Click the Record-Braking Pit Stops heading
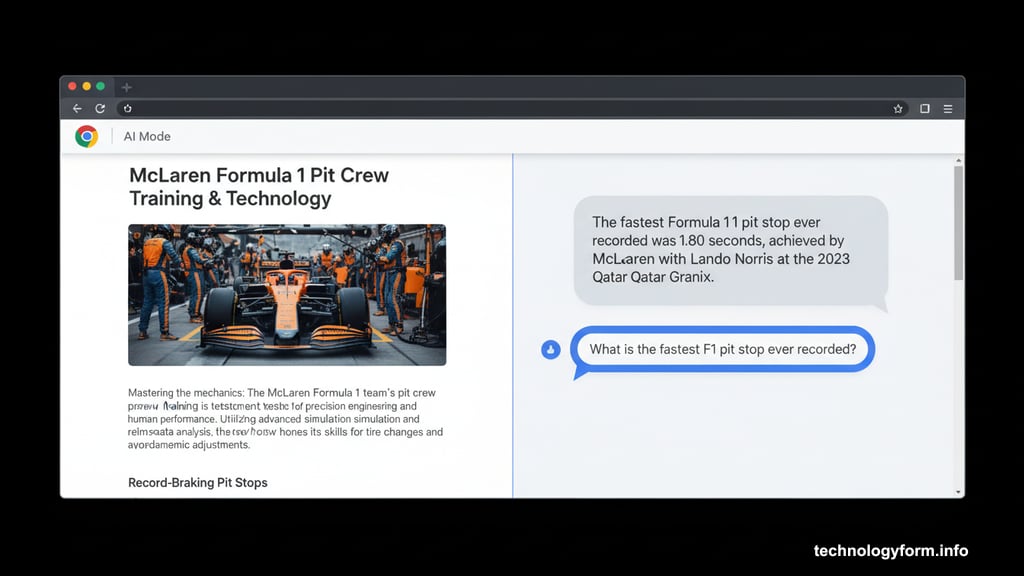 point(198,483)
